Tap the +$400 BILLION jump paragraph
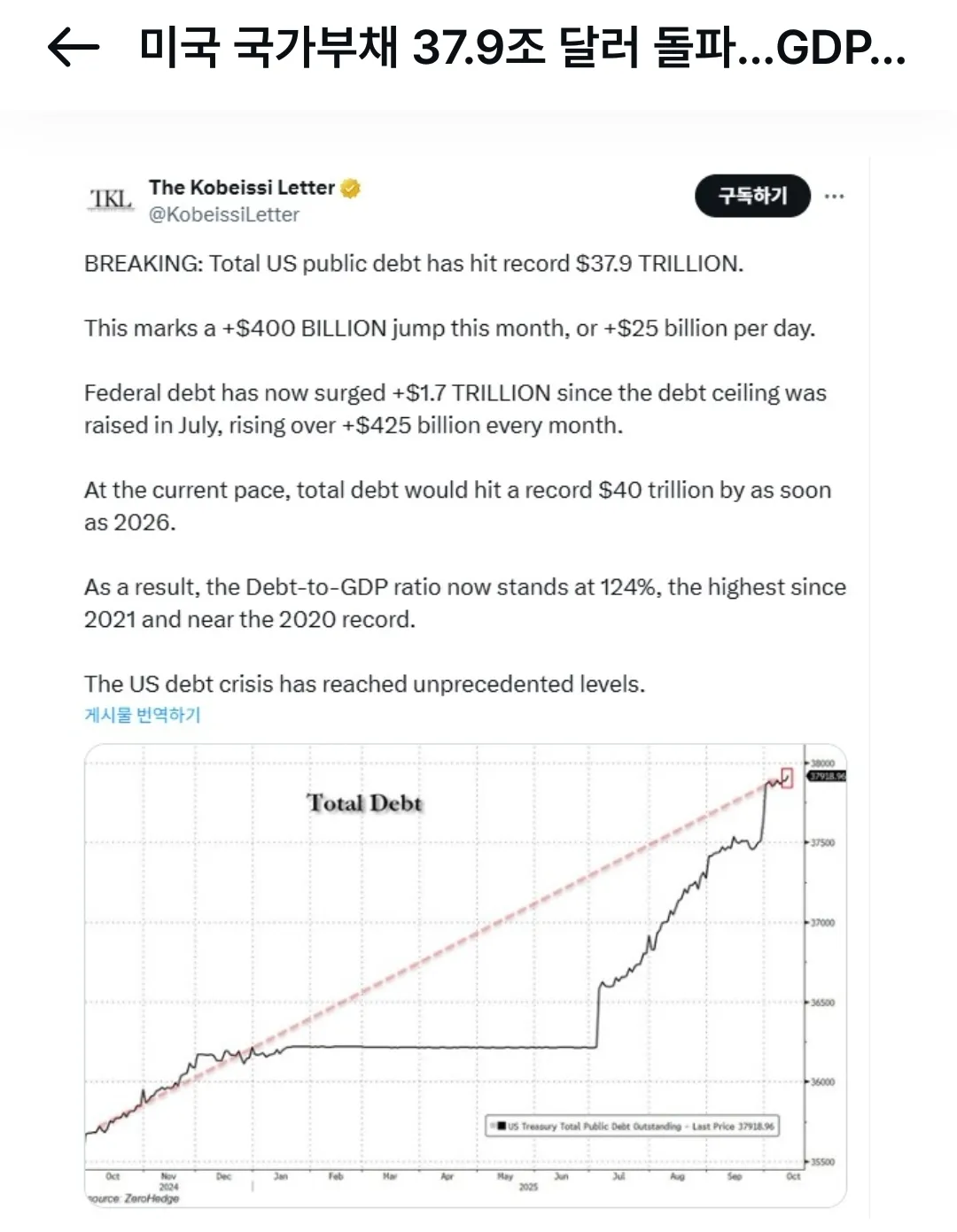The width and height of the screenshot is (957, 1232). pyautogui.click(x=449, y=329)
